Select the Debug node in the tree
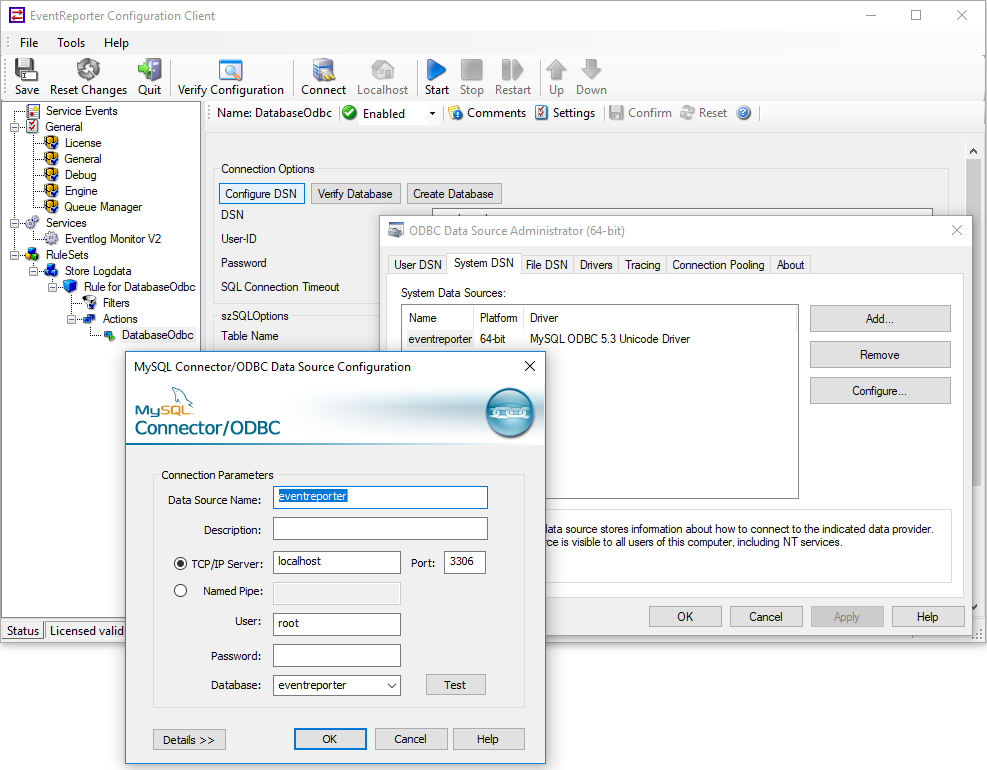This screenshot has height=770, width=987. click(80, 175)
